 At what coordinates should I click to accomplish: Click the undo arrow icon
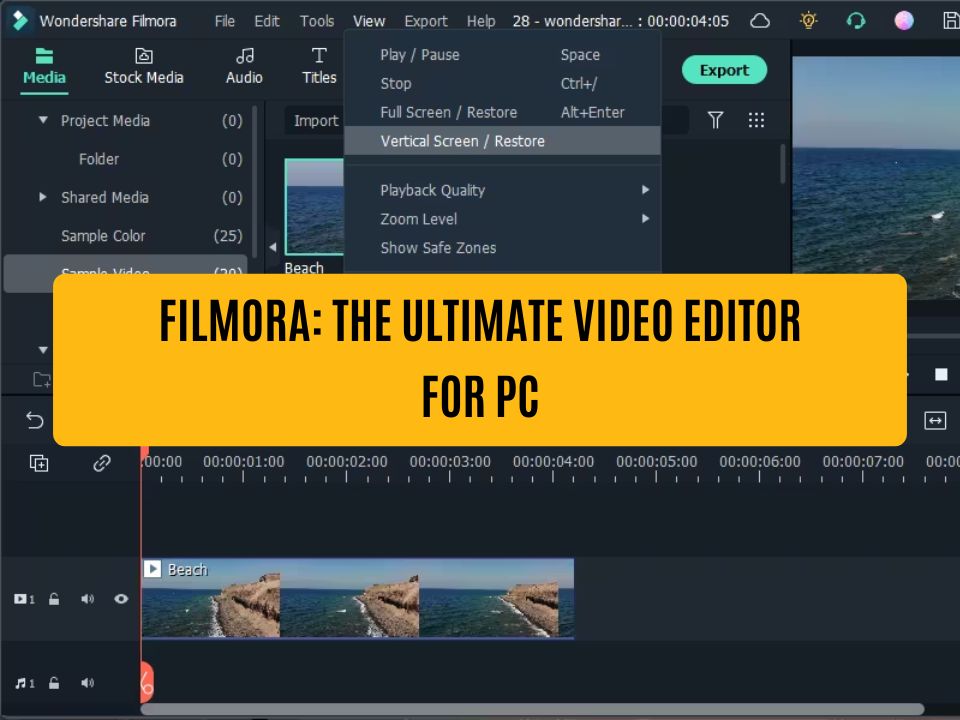[x=35, y=421]
